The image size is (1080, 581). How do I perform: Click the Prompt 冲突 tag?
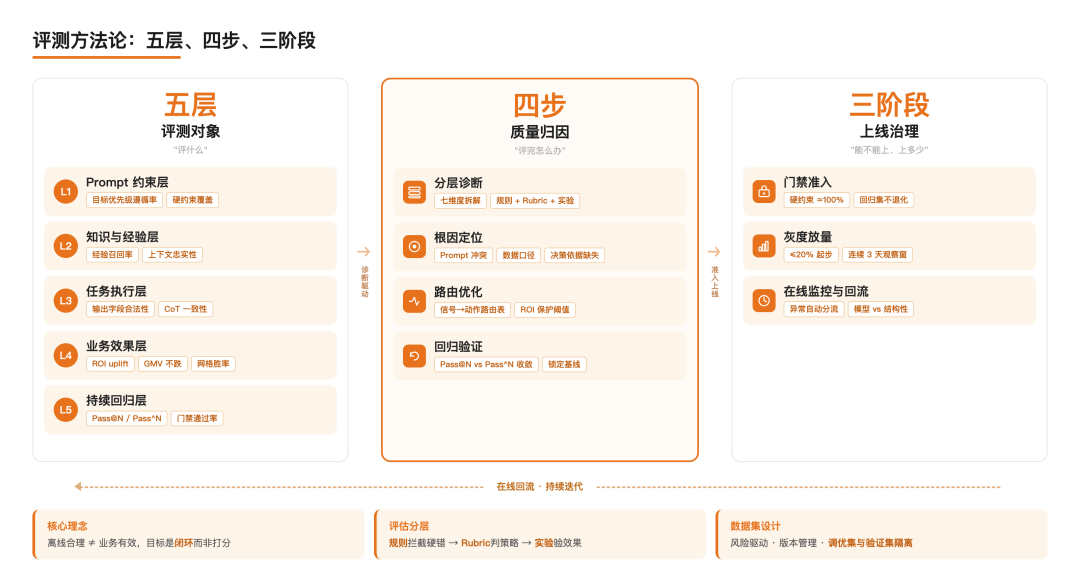[463, 255]
